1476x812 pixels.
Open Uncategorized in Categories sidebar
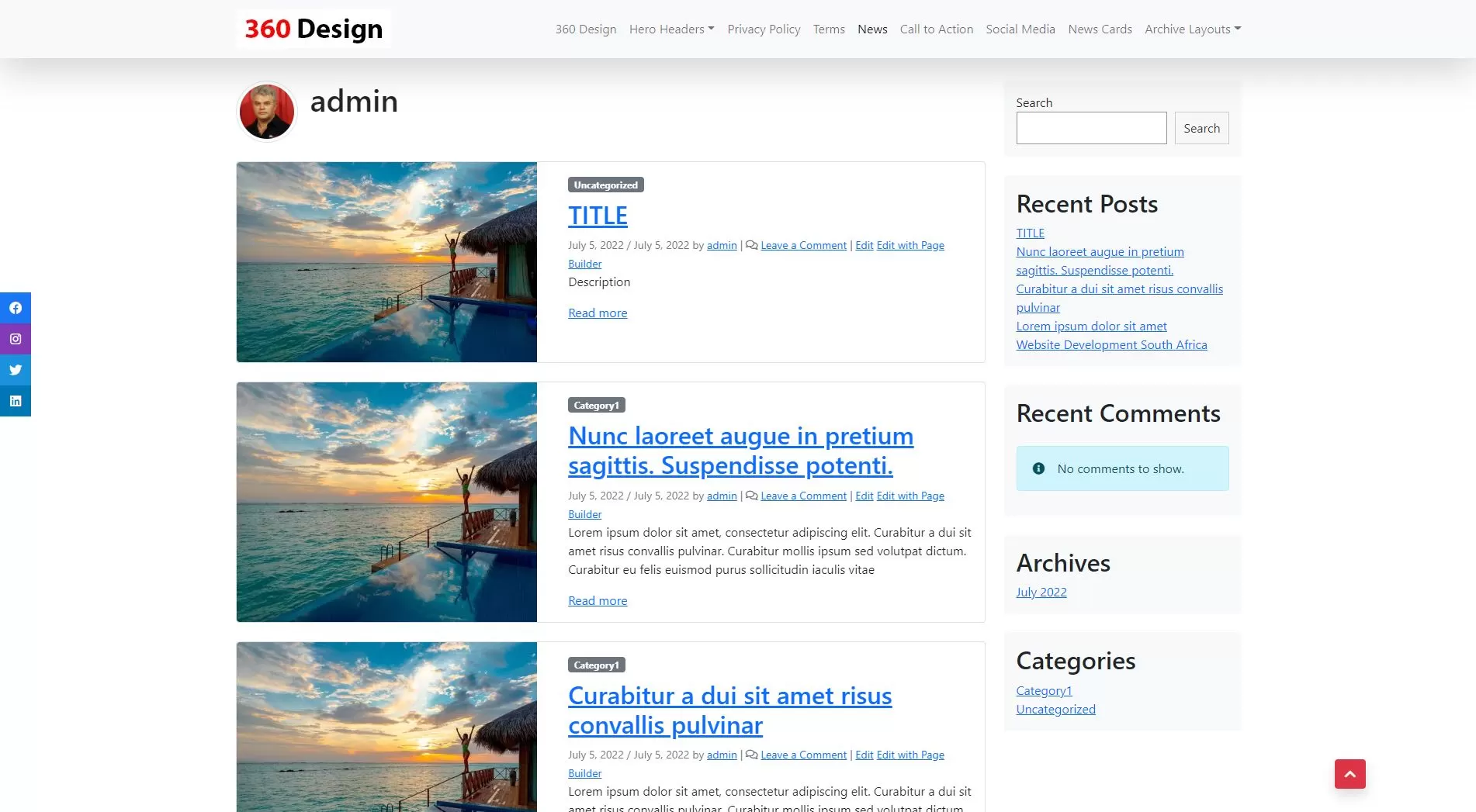tap(1055, 709)
